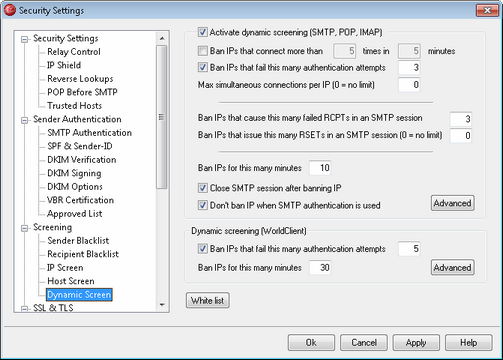
Task: Click the tree panel vertical scrollbar thumb
Action: point(162,117)
